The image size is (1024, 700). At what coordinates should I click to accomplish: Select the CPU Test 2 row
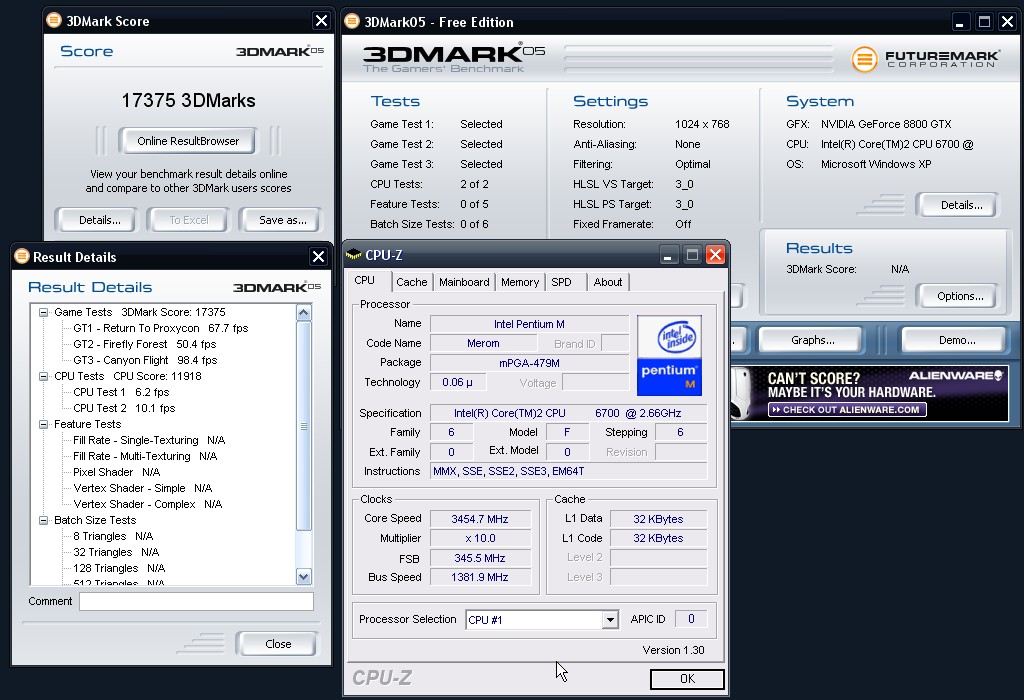click(124, 408)
